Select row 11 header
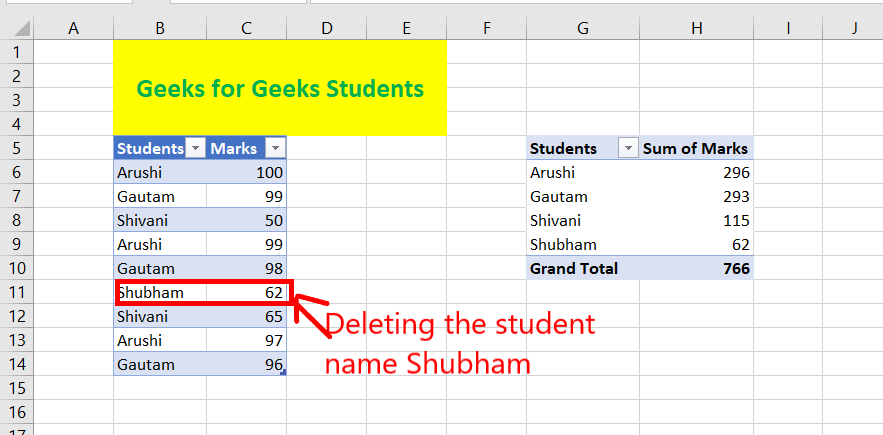This screenshot has height=435, width=883. click(x=17, y=292)
